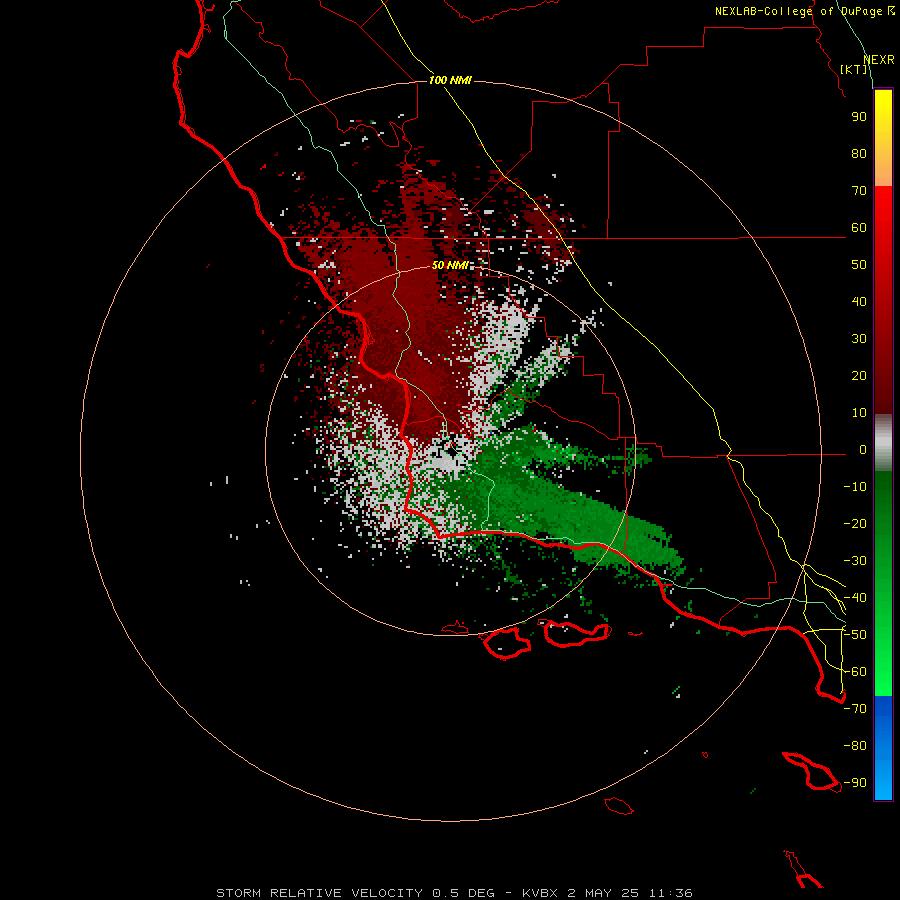Click the positive 10 knot scale label
900x900 pixels.
tap(859, 413)
